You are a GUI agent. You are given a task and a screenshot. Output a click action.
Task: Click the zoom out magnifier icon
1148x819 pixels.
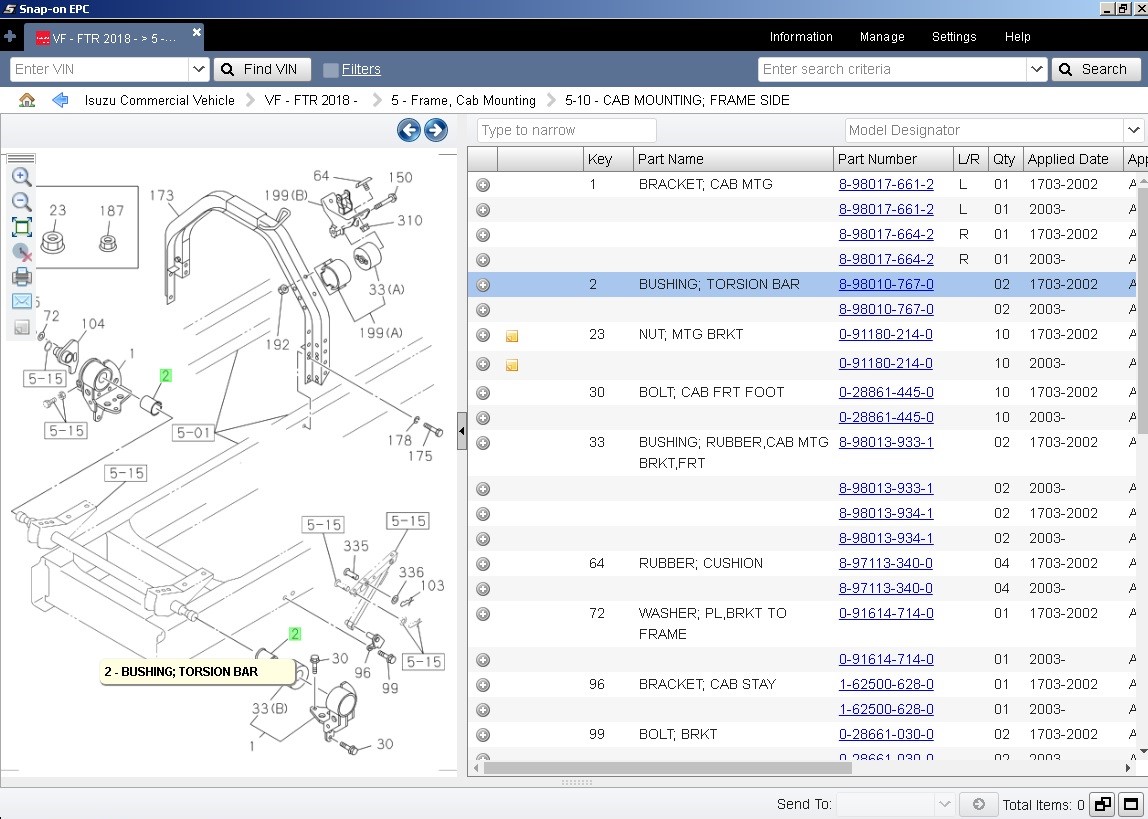(21, 201)
